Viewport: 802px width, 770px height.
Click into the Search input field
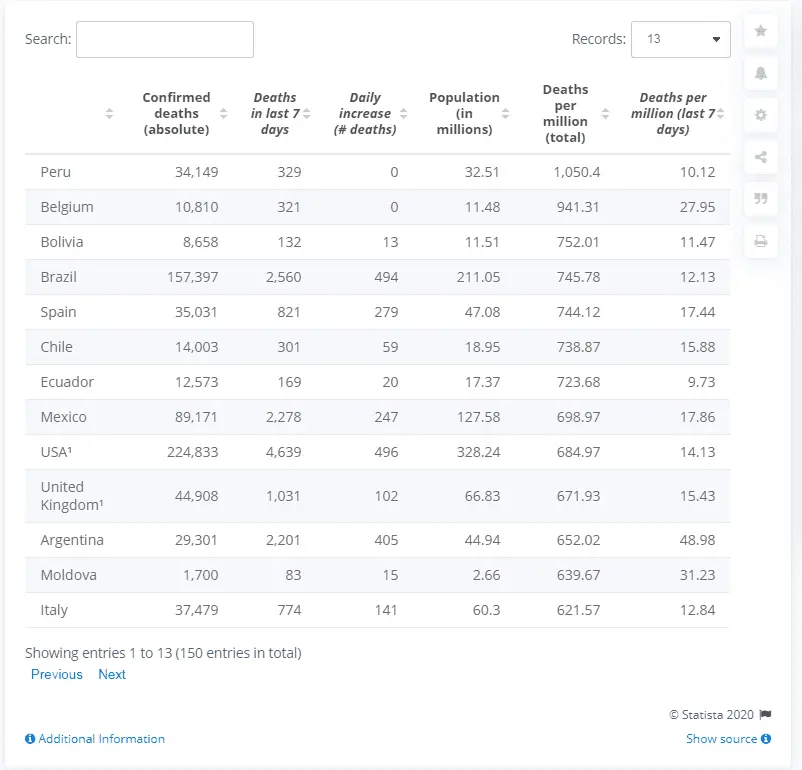click(165, 39)
